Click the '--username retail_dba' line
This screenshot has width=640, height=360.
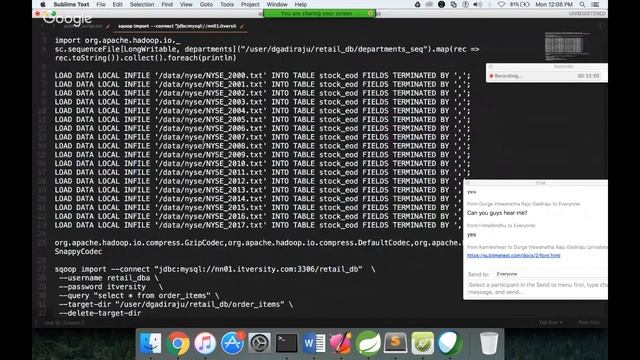coord(109,278)
